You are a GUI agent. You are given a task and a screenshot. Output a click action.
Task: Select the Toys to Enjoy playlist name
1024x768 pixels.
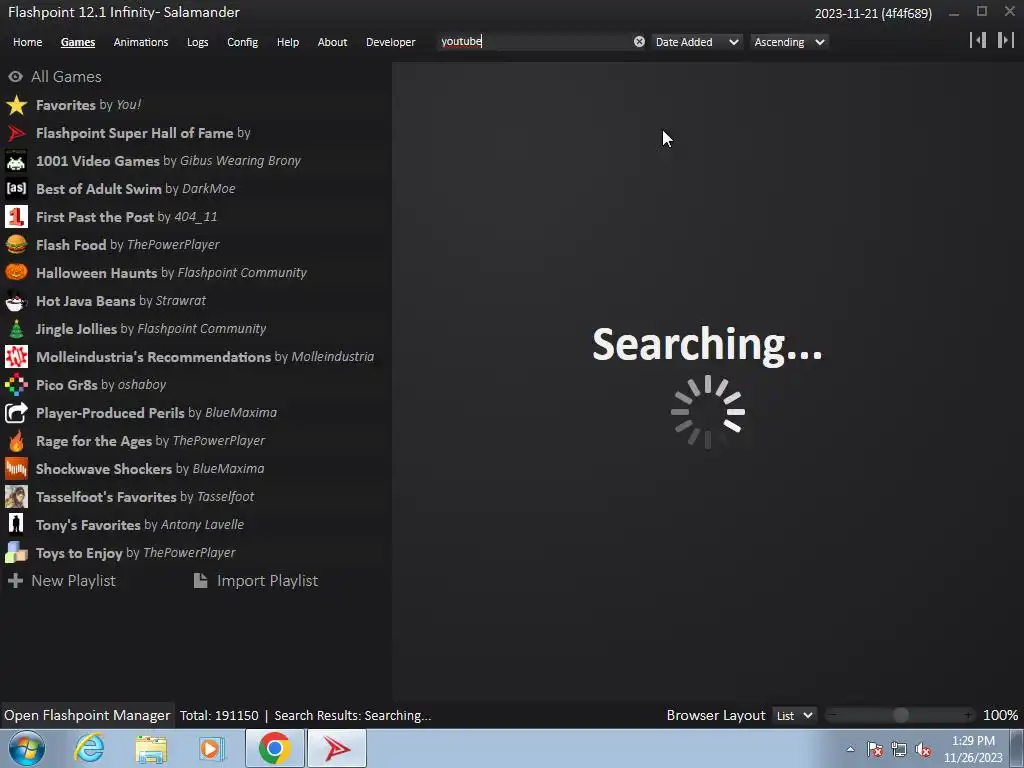click(79, 553)
